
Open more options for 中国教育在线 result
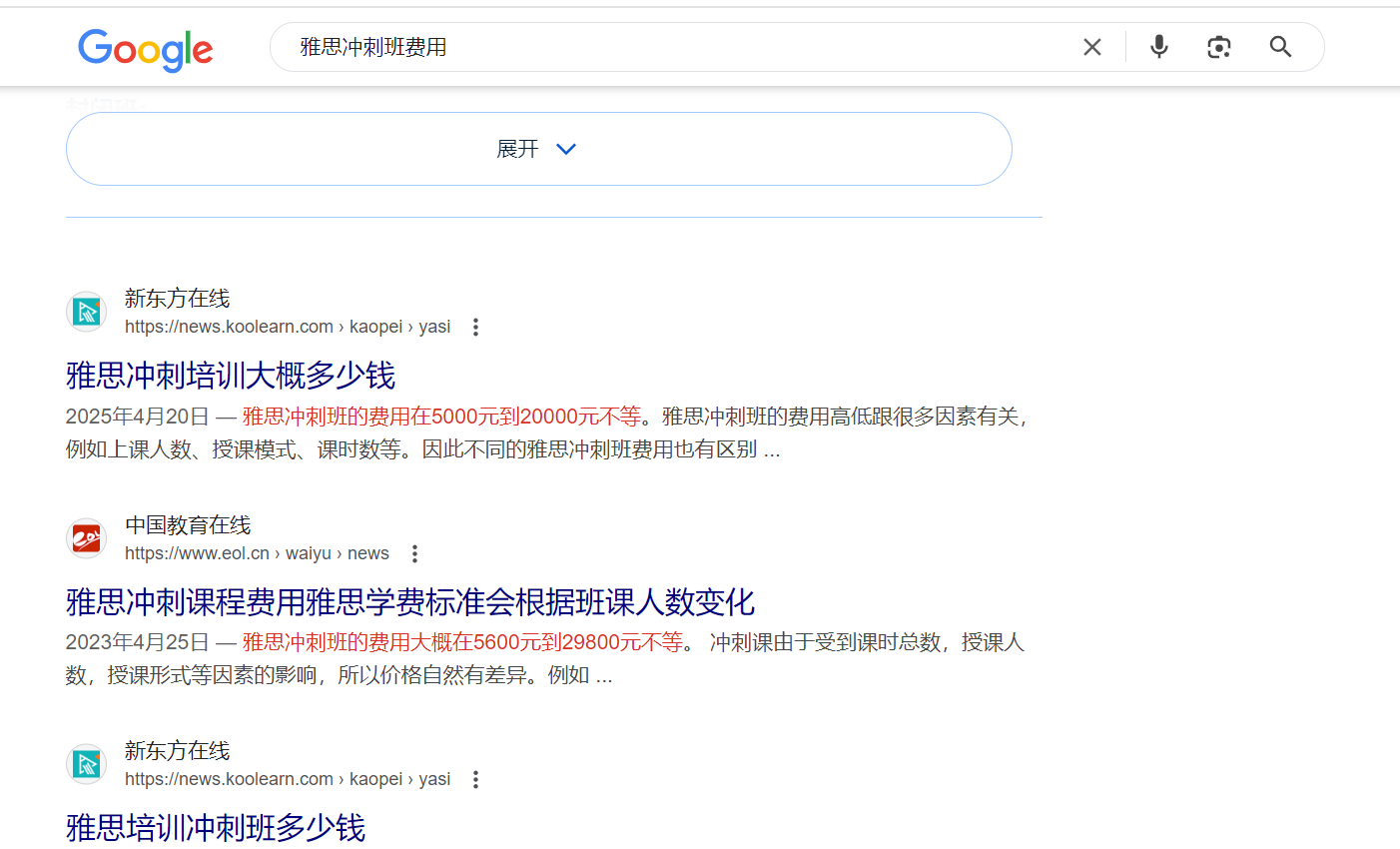click(x=414, y=553)
